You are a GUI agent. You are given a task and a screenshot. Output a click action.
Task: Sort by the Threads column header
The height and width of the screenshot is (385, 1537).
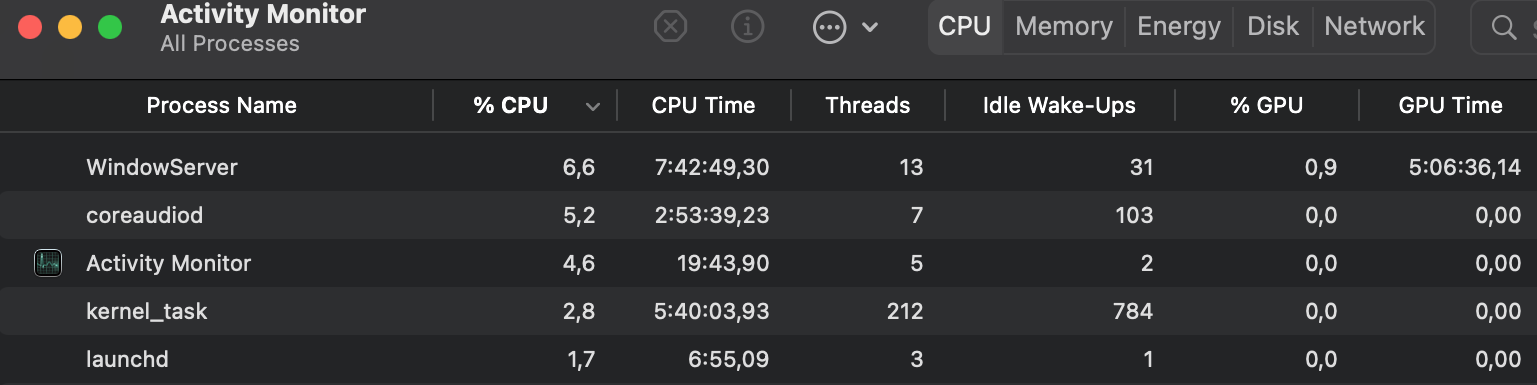point(868,106)
